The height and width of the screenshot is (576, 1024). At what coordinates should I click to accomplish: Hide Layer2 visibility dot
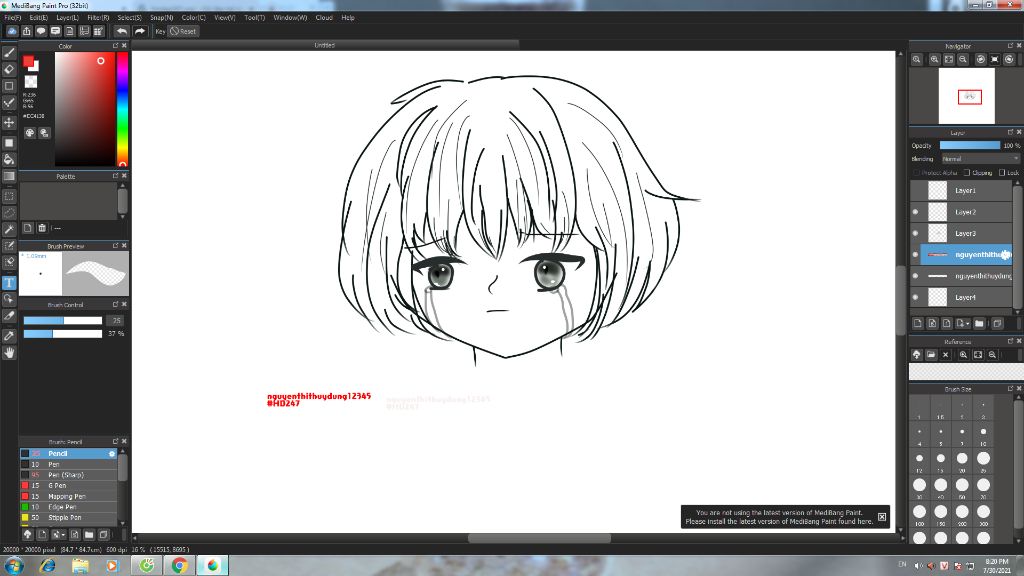(916, 212)
